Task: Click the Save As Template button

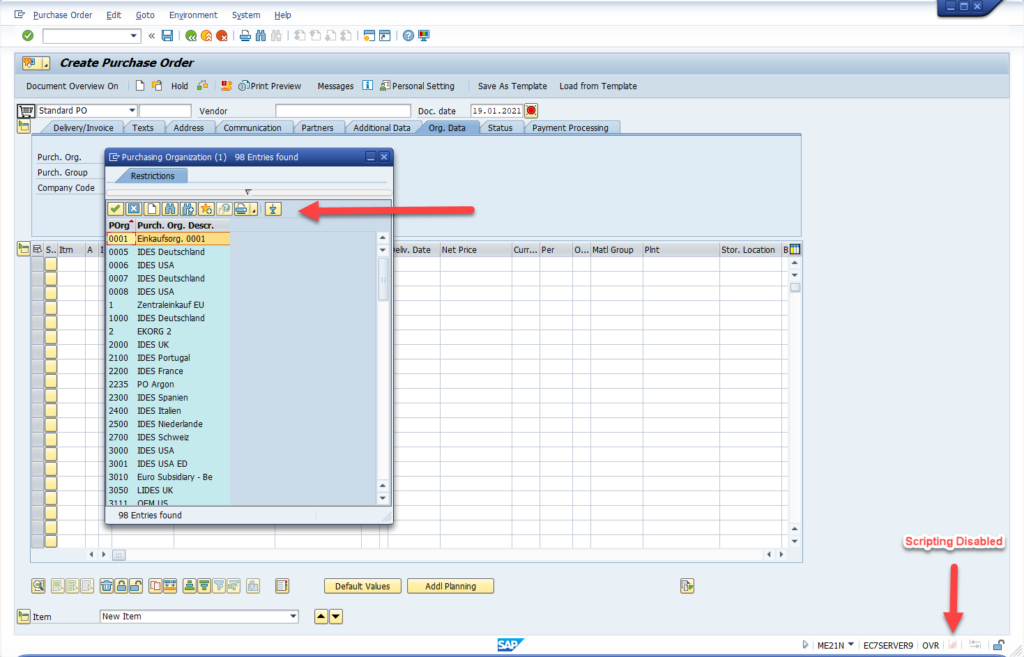Action: (x=512, y=86)
